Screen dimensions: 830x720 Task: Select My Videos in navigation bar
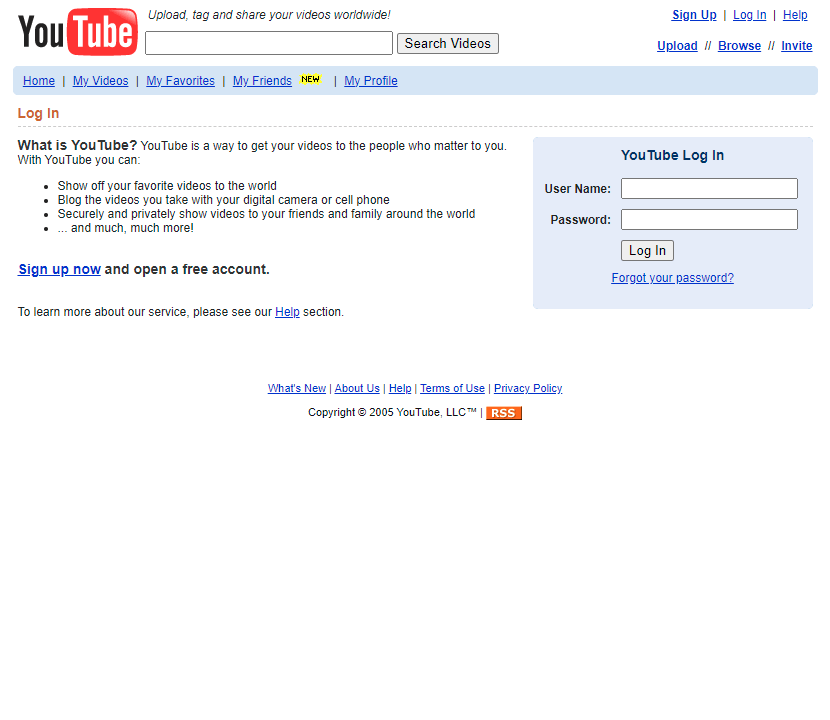click(x=101, y=81)
